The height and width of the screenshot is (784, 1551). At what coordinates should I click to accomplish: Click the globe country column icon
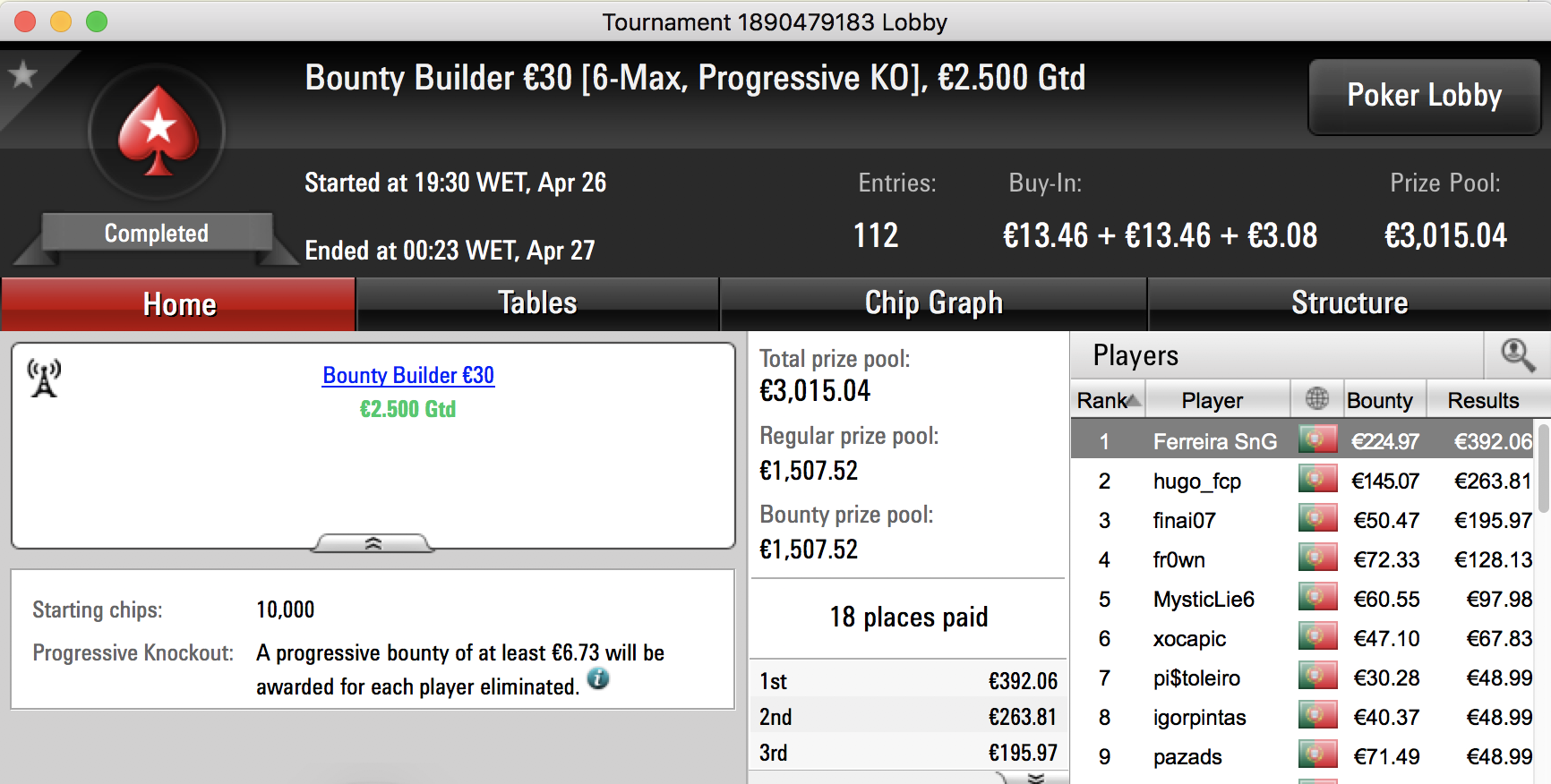[x=1316, y=399]
